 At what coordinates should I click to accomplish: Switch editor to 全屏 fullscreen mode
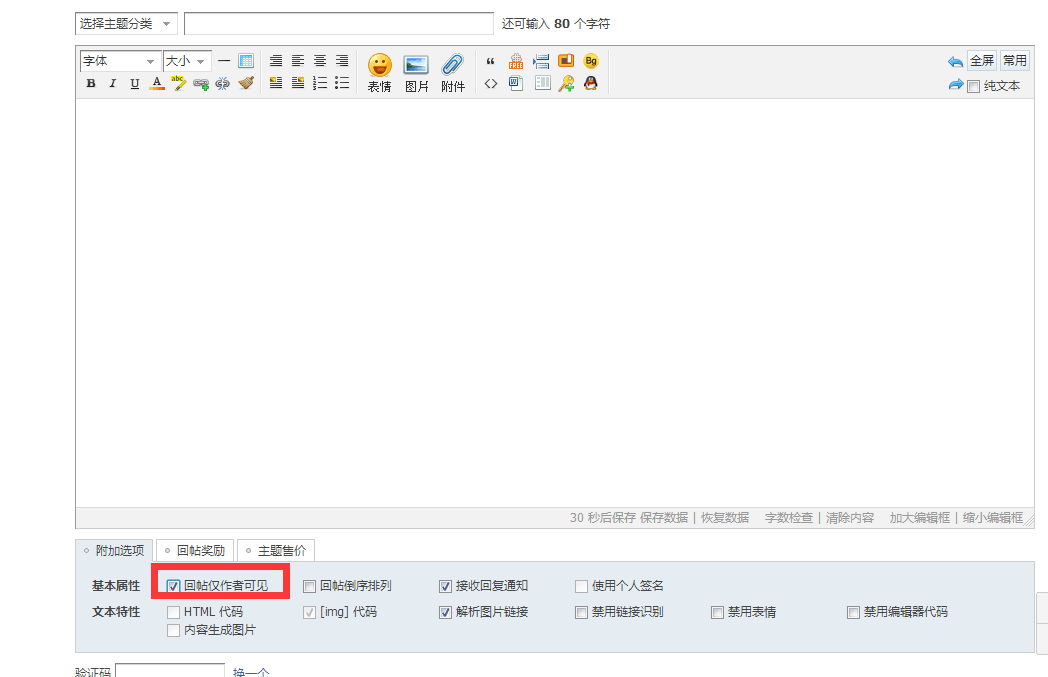pyautogui.click(x=982, y=61)
